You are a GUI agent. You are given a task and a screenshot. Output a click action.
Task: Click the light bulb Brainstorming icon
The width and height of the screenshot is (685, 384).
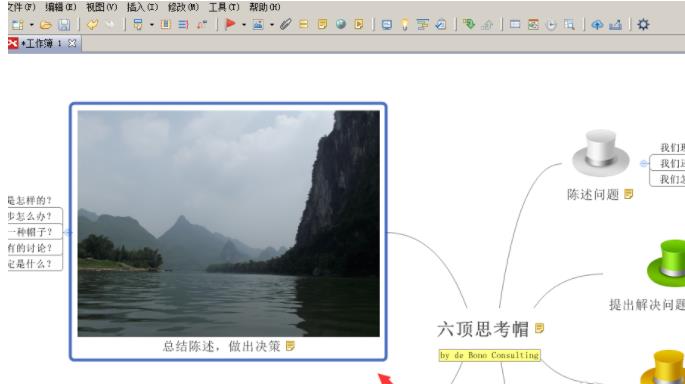point(405,24)
